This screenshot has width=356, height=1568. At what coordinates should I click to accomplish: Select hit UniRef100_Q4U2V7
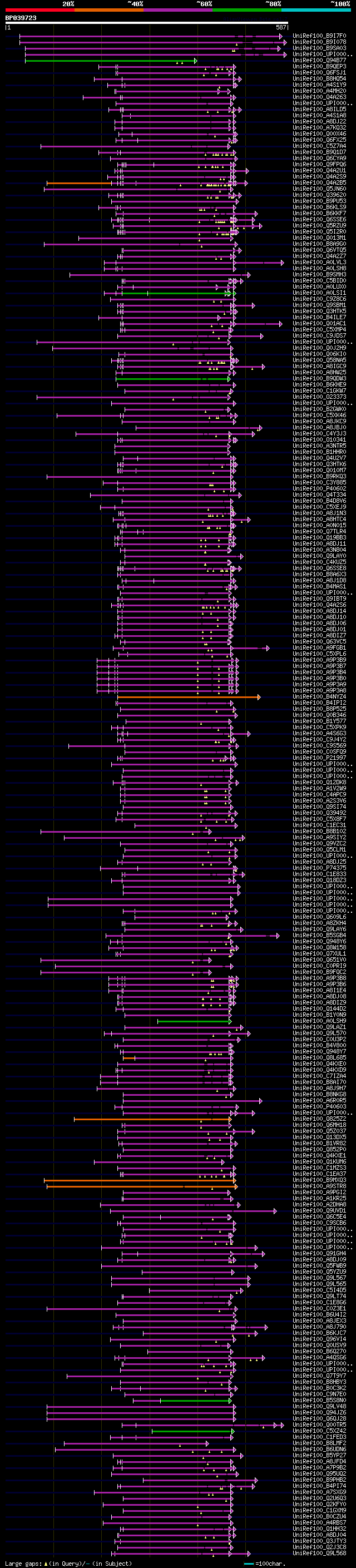point(319,458)
